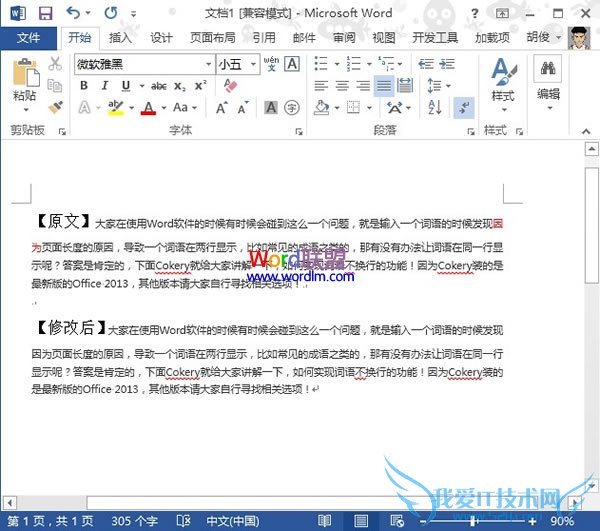Open Change Case Aa dropdown
The height and width of the screenshot is (531, 600).
tap(185, 108)
